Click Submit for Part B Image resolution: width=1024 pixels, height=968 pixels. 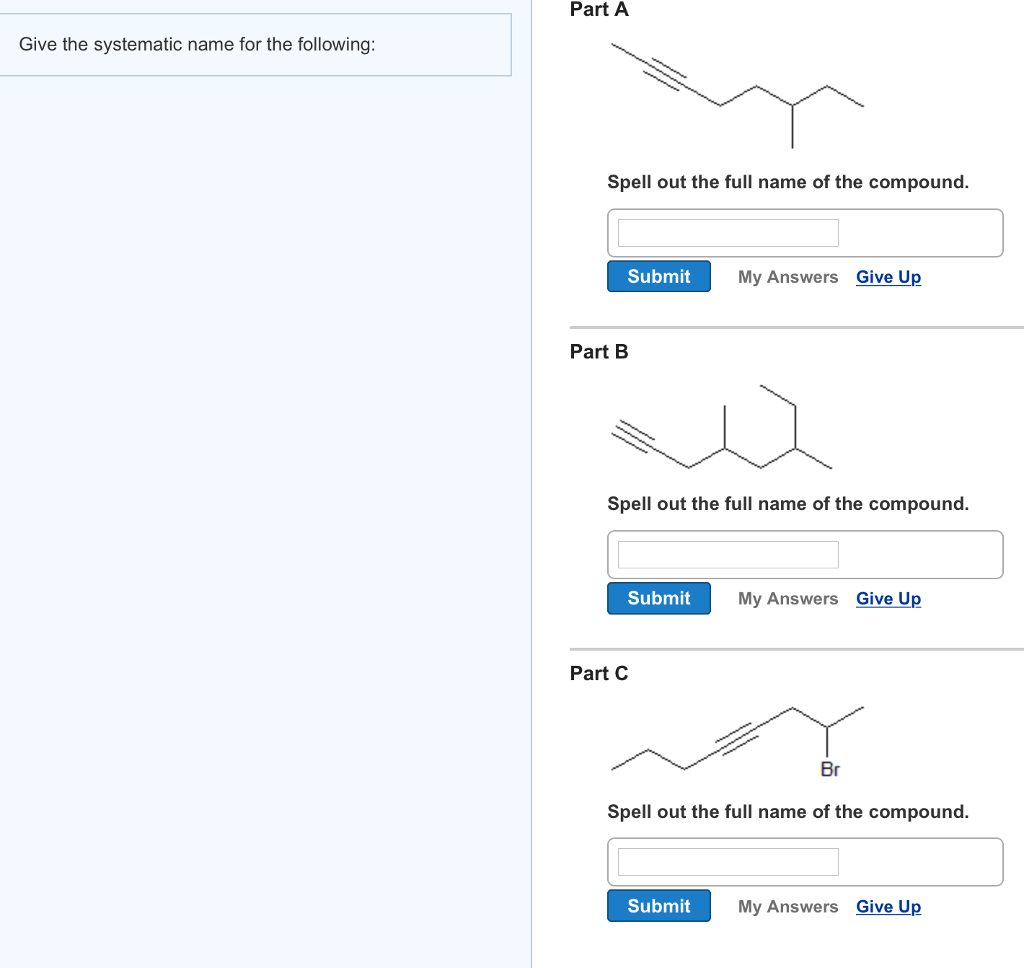(658, 598)
